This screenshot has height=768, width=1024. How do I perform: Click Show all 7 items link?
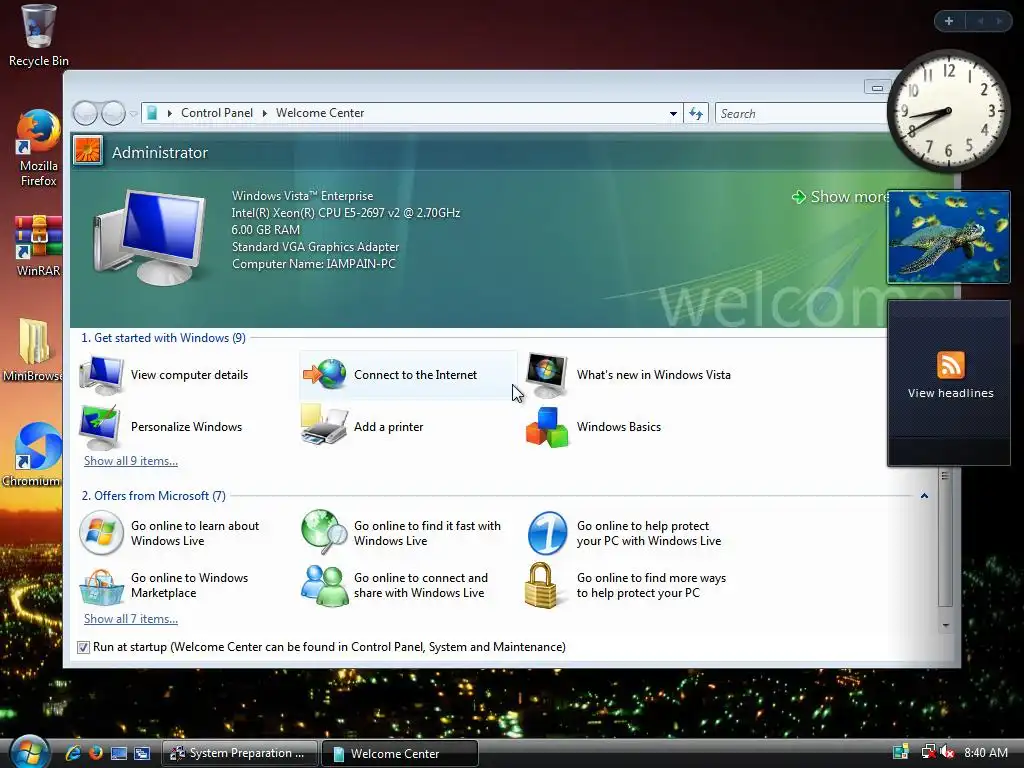pyautogui.click(x=131, y=618)
